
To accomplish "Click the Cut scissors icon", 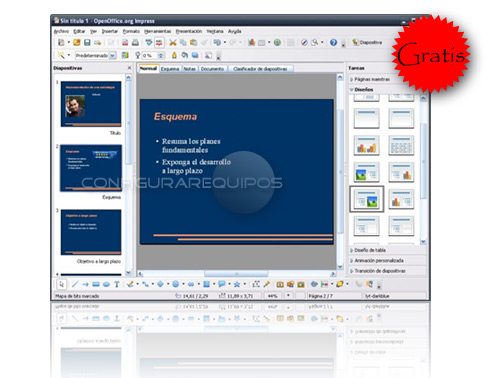I will [173, 43].
